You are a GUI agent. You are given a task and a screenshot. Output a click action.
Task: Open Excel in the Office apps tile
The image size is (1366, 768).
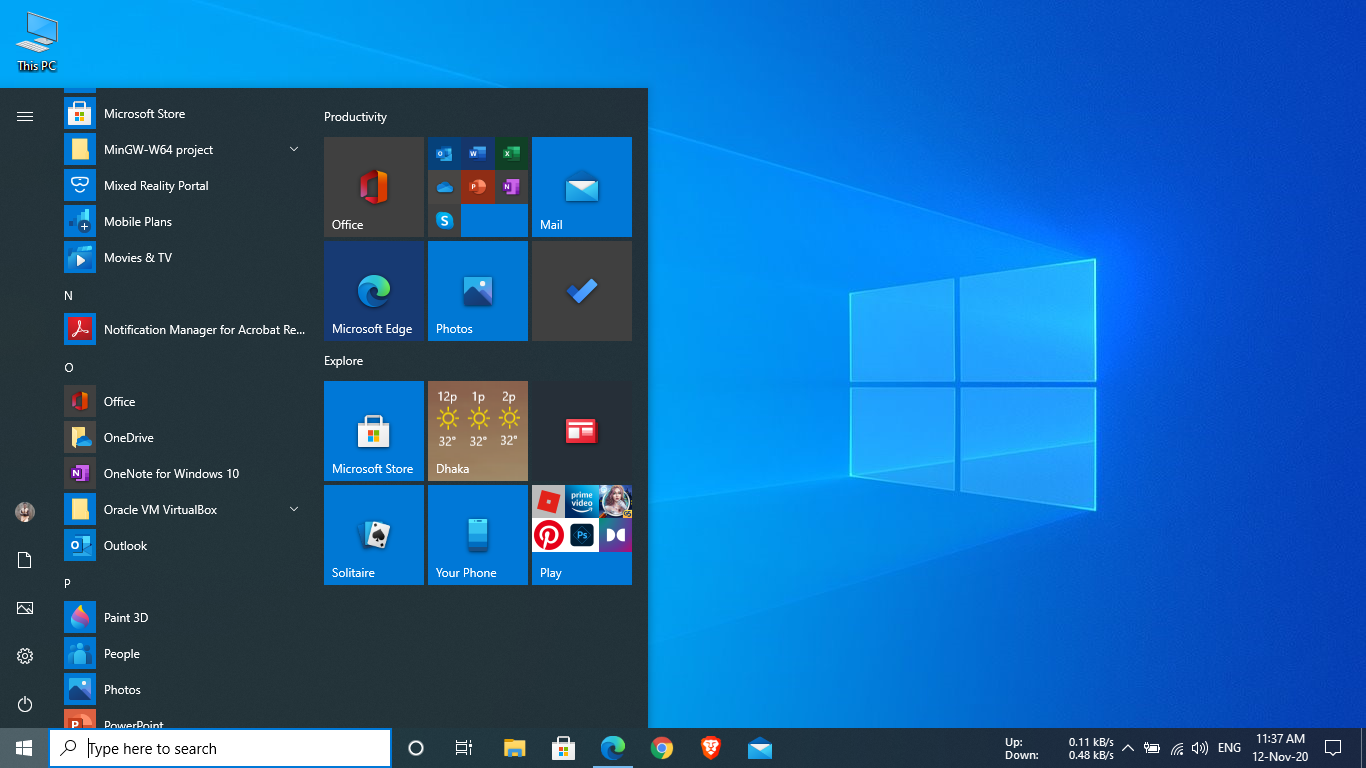(x=511, y=153)
